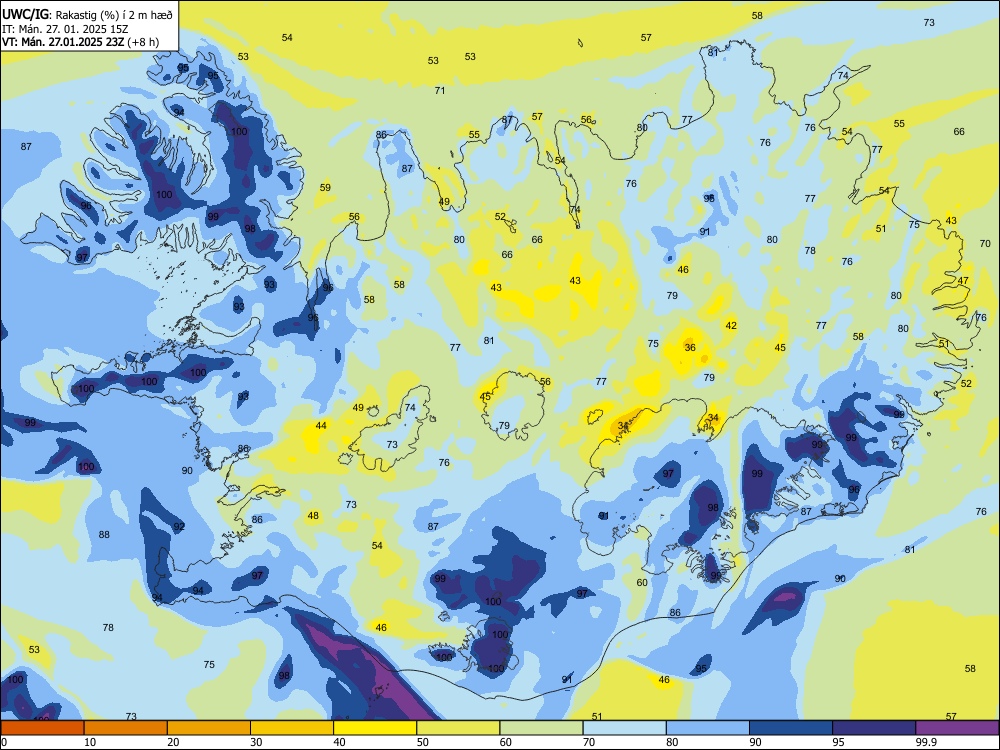The width and height of the screenshot is (1000, 750).
Task: Click the legend tick label '40'
Action: [x=339, y=742]
